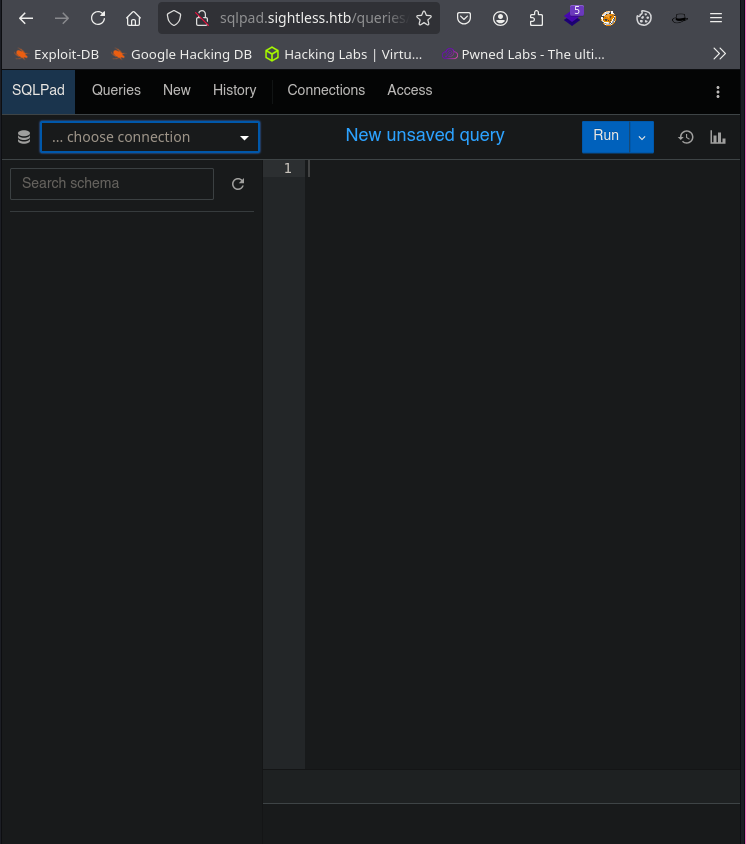Image resolution: width=746 pixels, height=844 pixels.
Task: Expand the choose connection dropdown
Action: click(x=150, y=137)
